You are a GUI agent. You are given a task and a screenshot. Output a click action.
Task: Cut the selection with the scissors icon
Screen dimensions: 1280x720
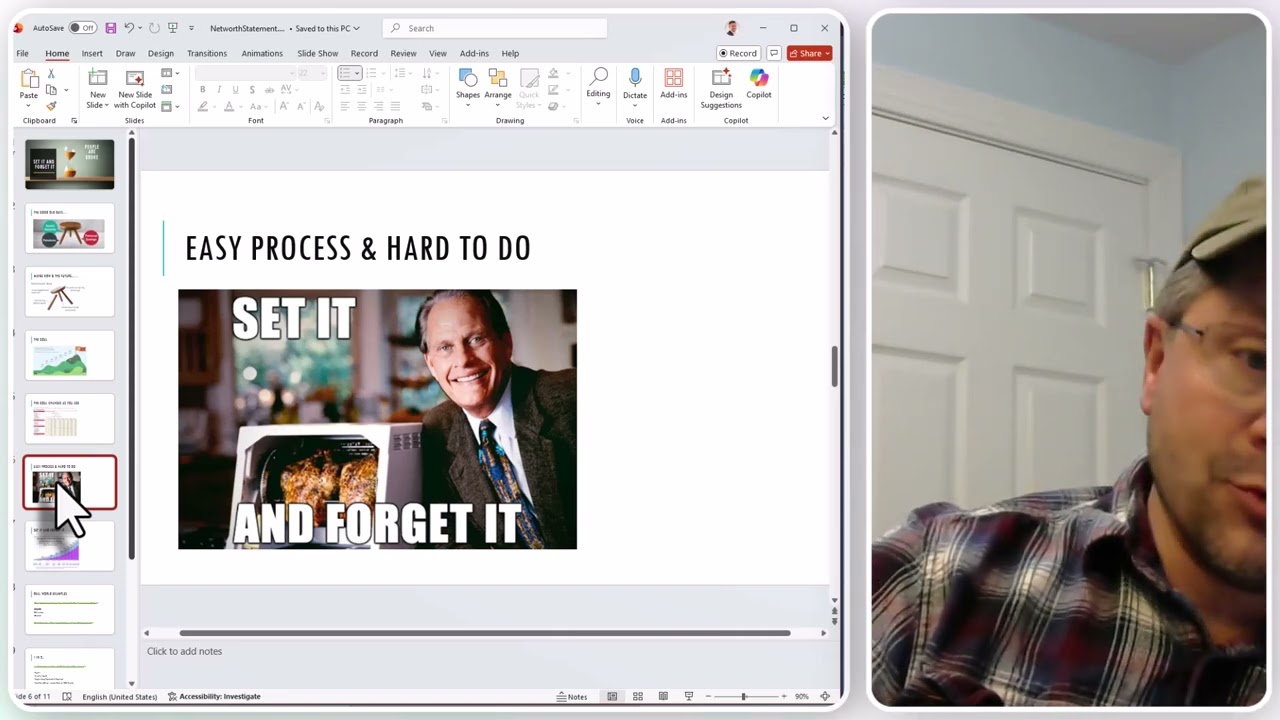coord(51,75)
